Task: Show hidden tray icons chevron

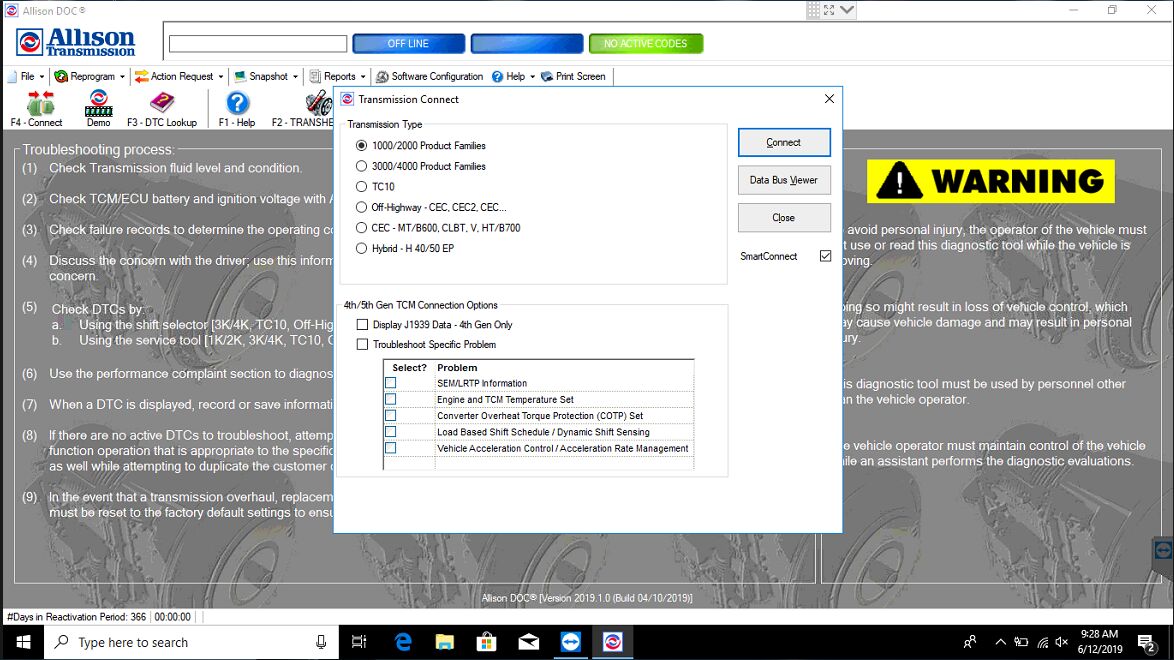Action: pos(1000,642)
